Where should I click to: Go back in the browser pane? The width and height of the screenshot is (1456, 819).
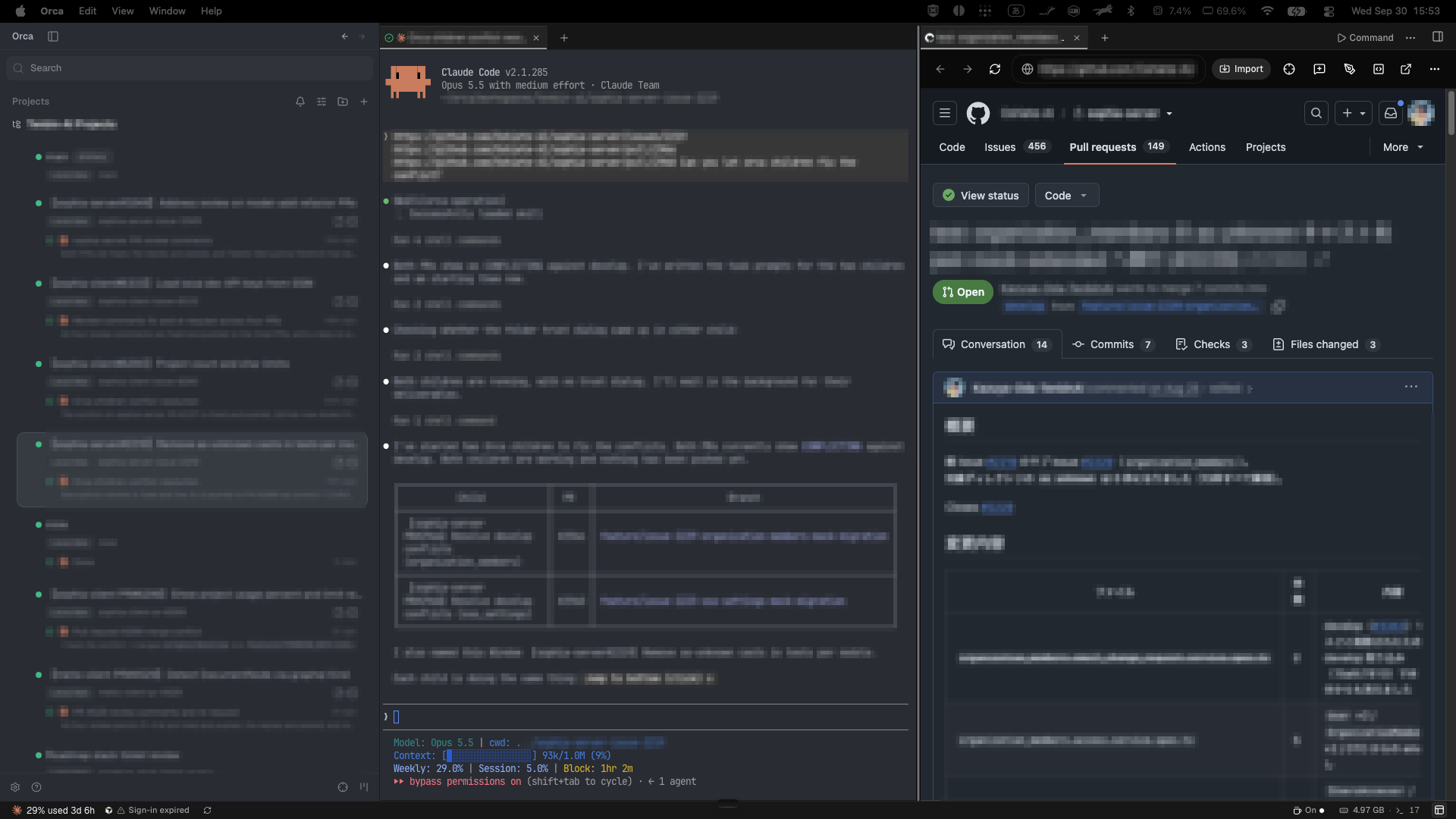940,69
